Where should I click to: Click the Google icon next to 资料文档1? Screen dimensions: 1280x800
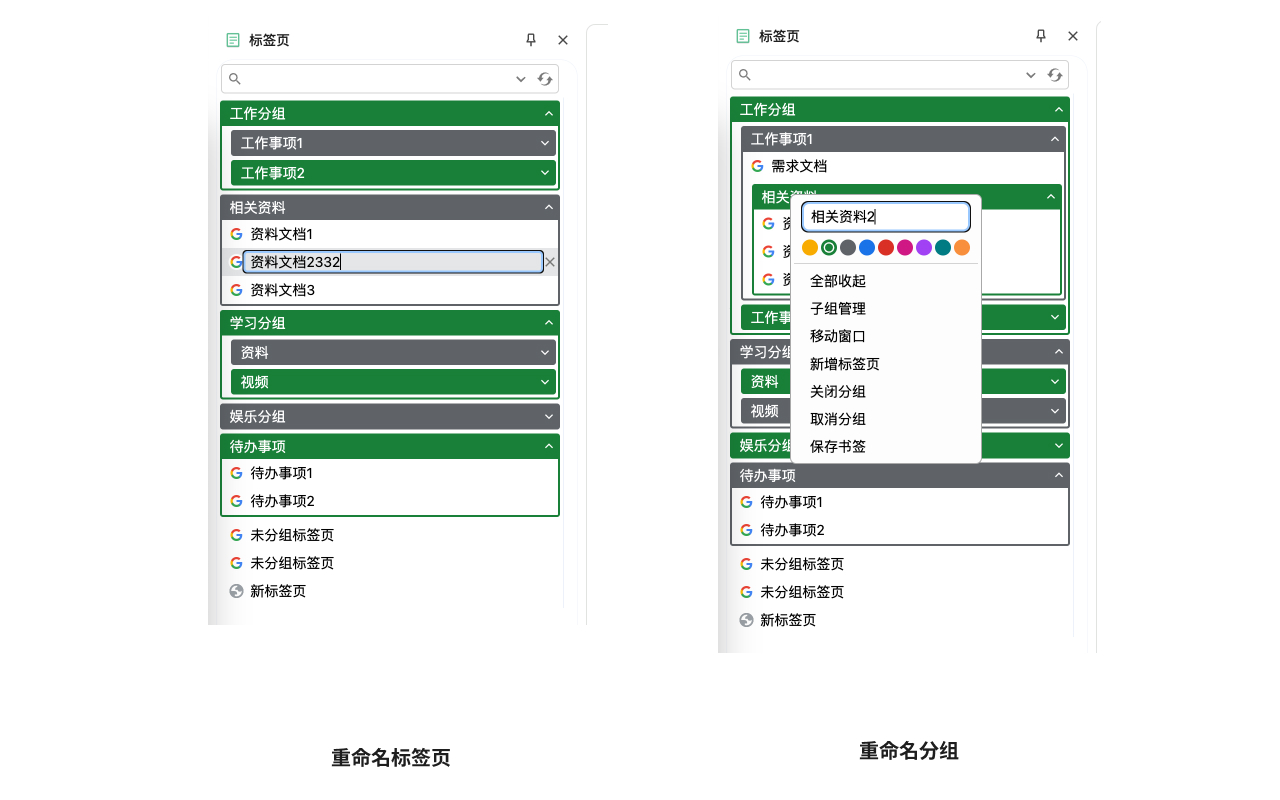tap(236, 233)
